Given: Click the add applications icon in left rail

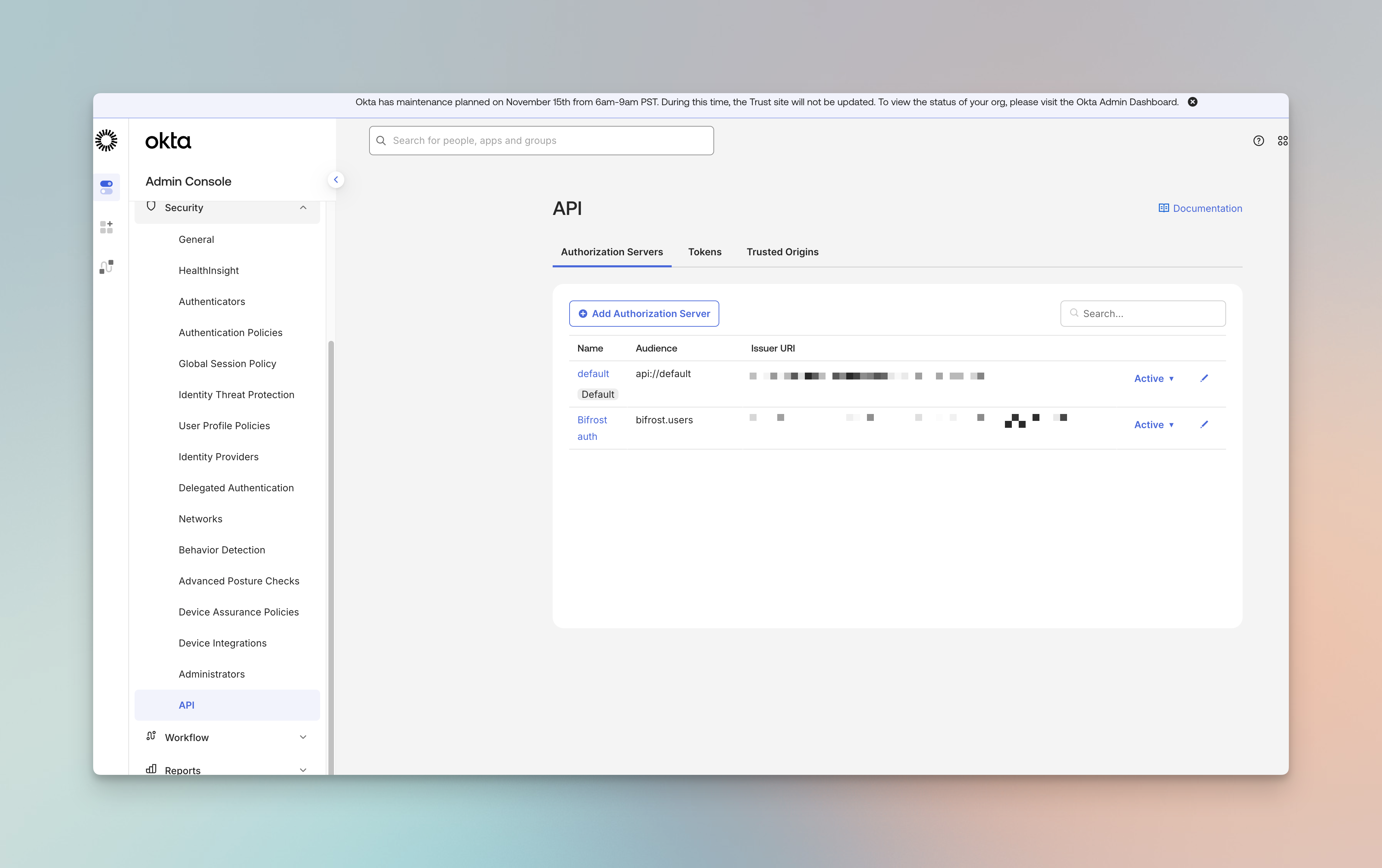Looking at the screenshot, I should click(106, 227).
